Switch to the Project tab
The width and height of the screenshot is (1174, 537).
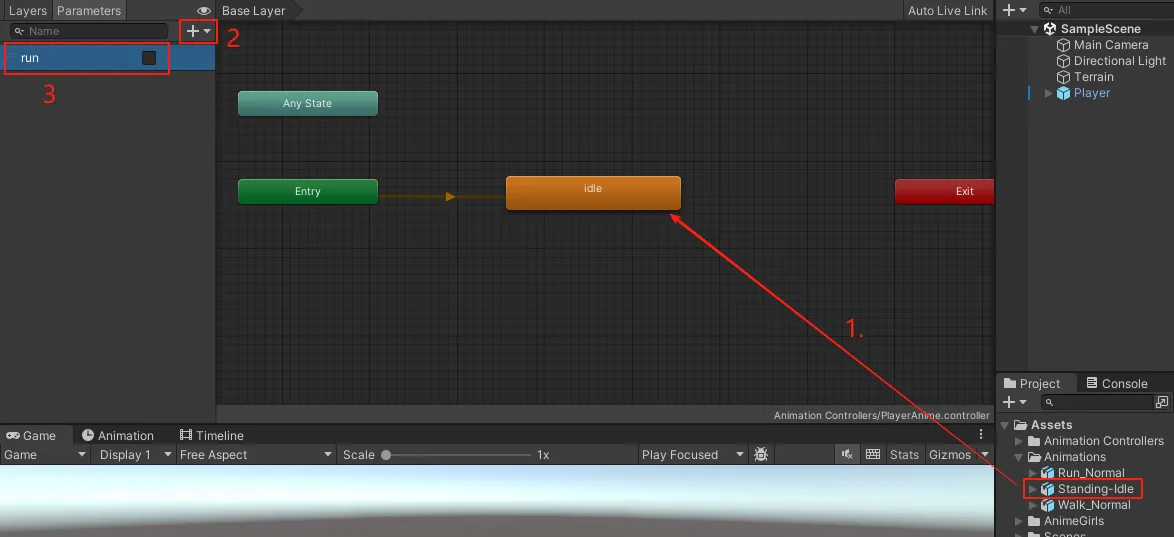point(1032,383)
